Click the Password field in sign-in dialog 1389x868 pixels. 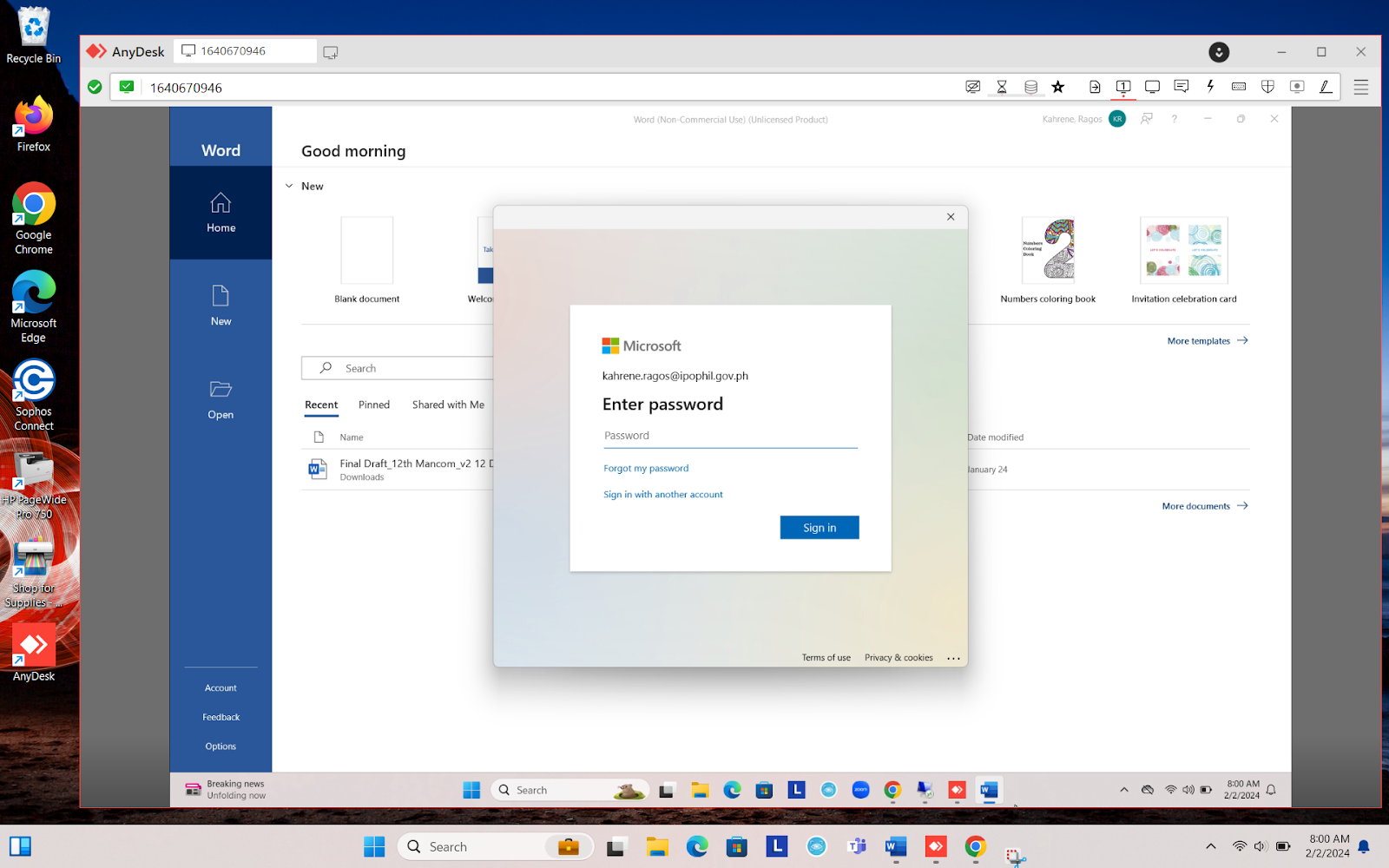[x=730, y=436]
